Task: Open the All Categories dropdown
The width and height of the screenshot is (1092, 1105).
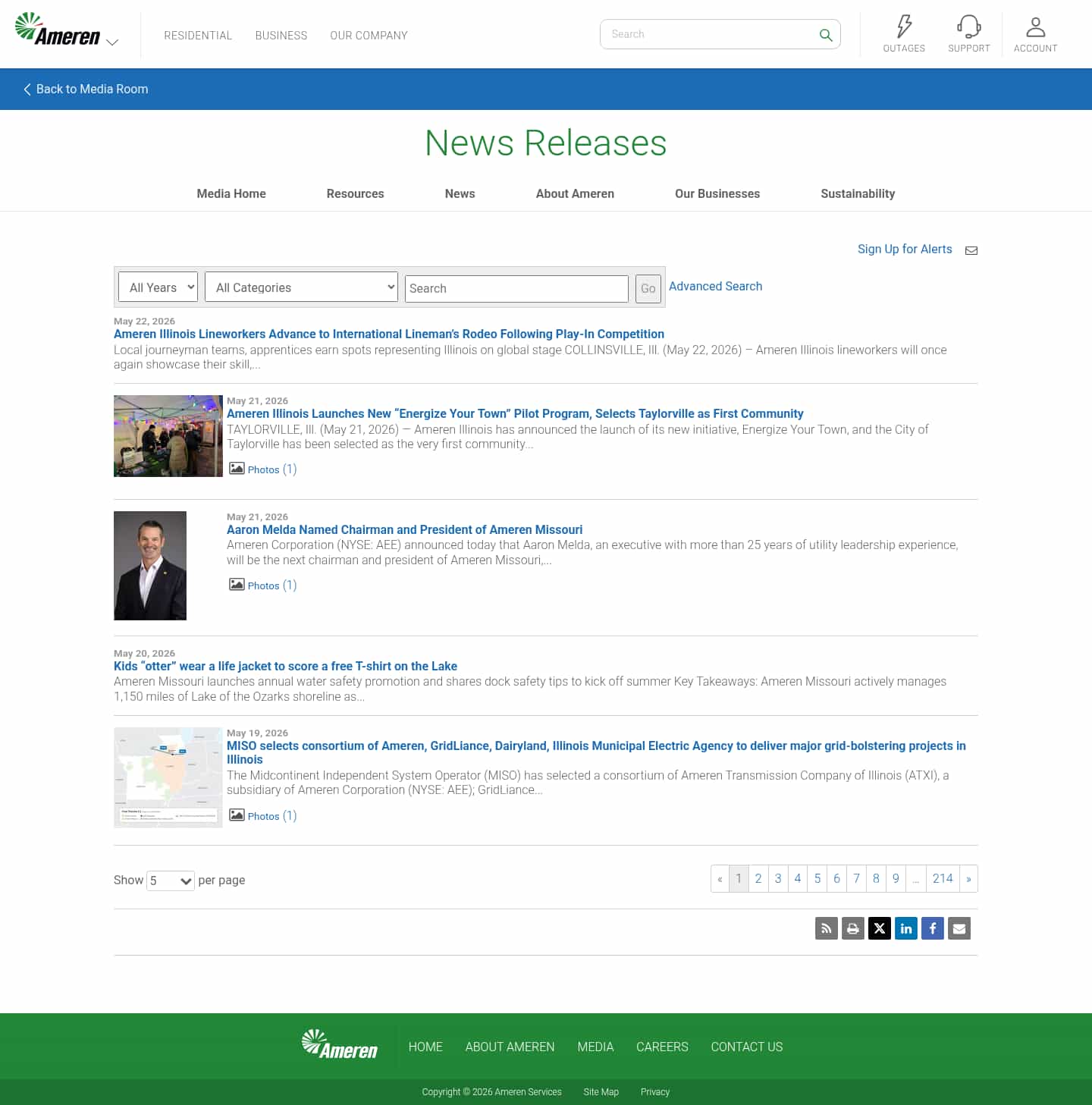Action: (301, 287)
